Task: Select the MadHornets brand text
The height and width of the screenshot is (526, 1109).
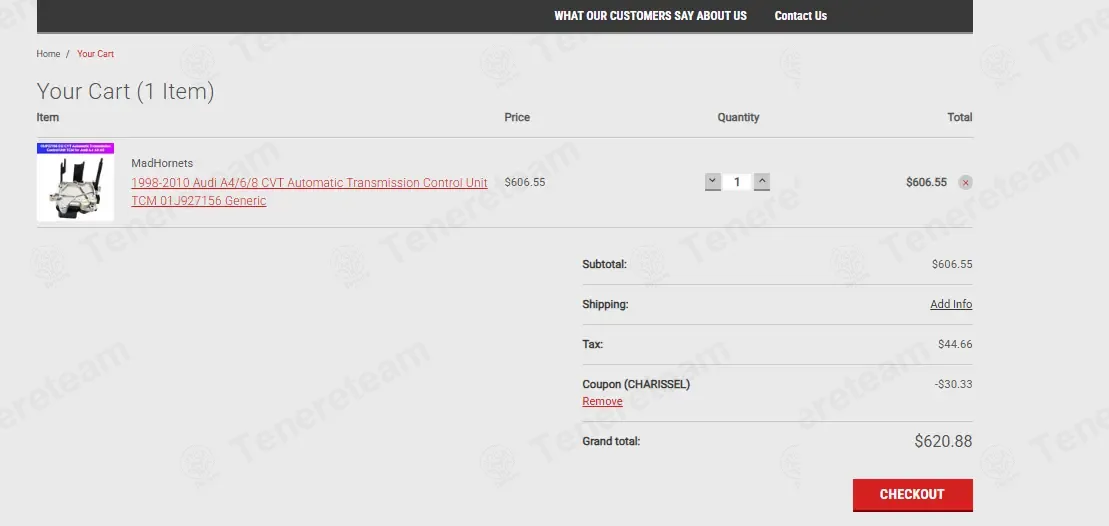Action: [x=162, y=163]
